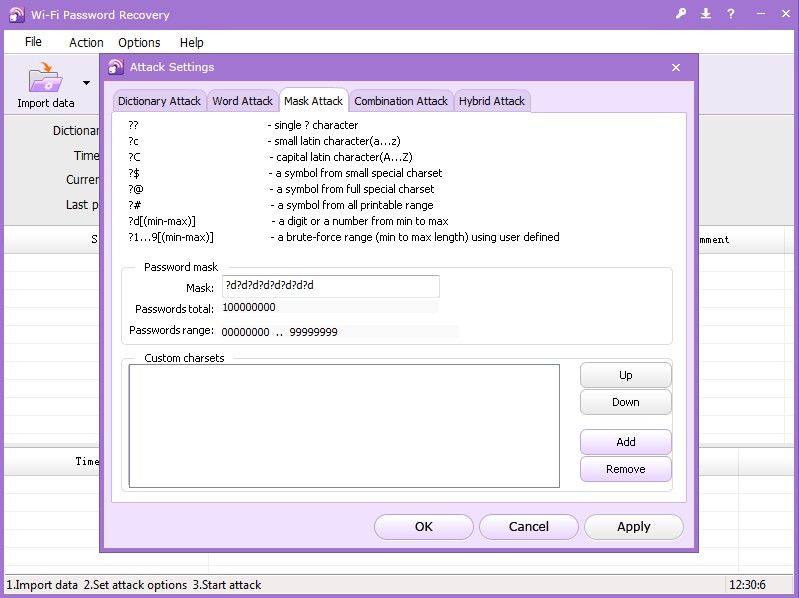
Task: Click inside the Custom charsets list box
Action: pos(344,426)
